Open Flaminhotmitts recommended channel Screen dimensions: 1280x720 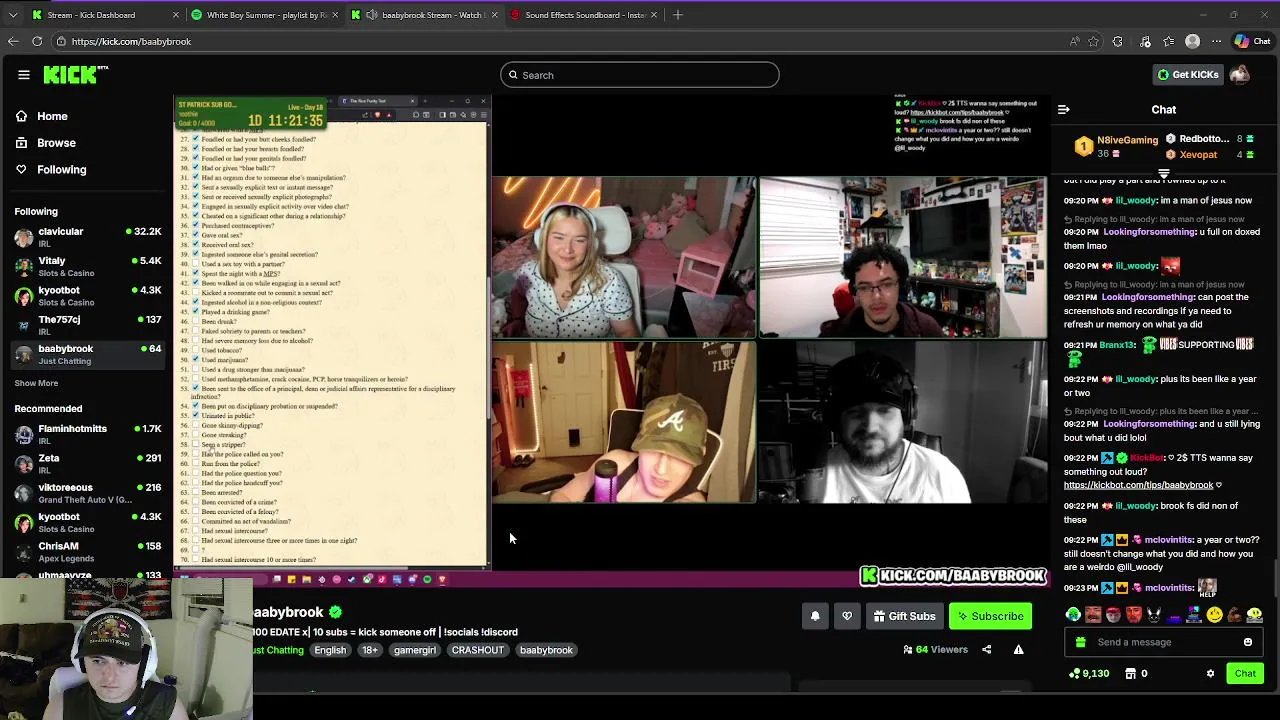coord(88,434)
